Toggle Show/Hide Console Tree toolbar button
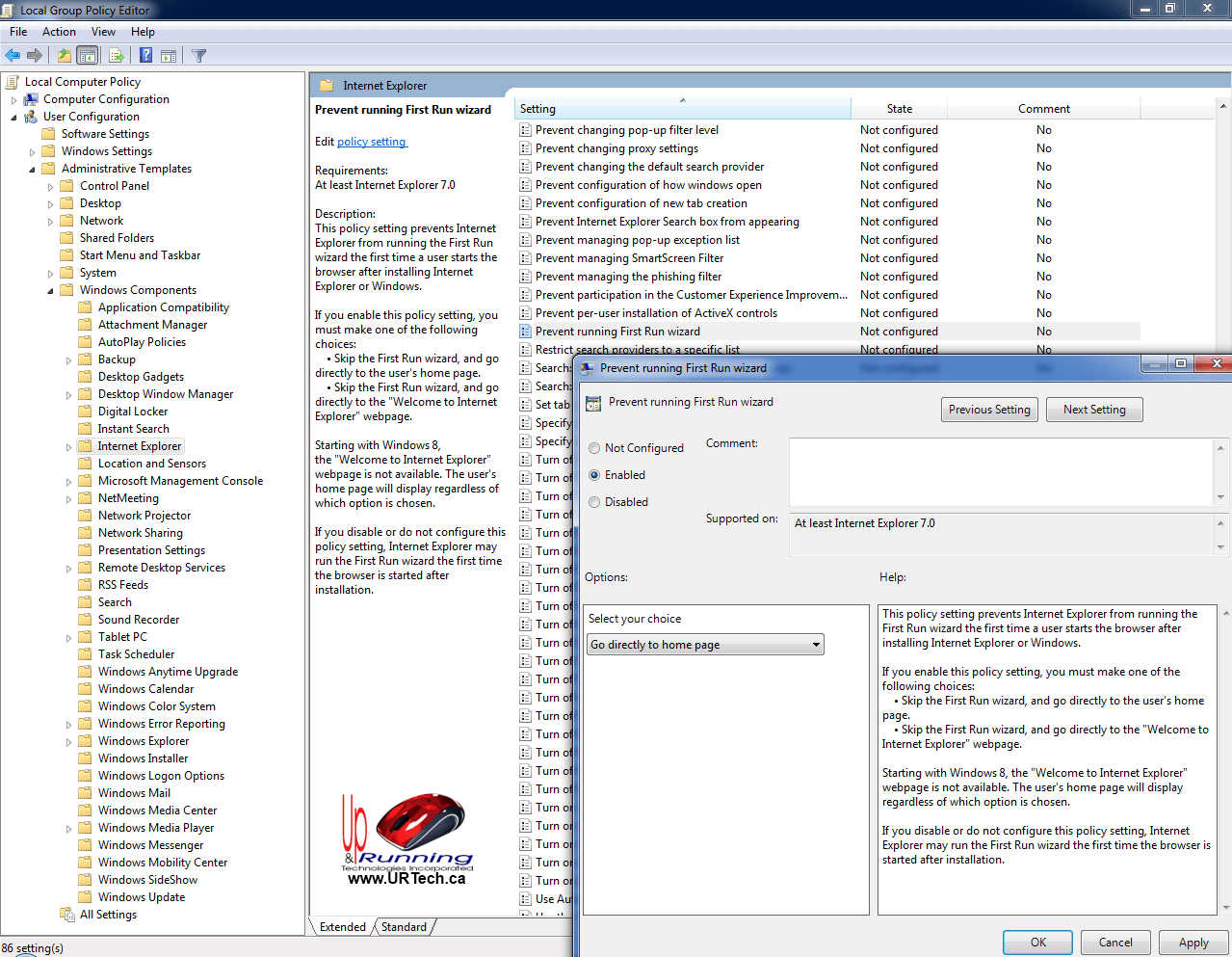The height and width of the screenshot is (957, 1232). click(x=88, y=56)
